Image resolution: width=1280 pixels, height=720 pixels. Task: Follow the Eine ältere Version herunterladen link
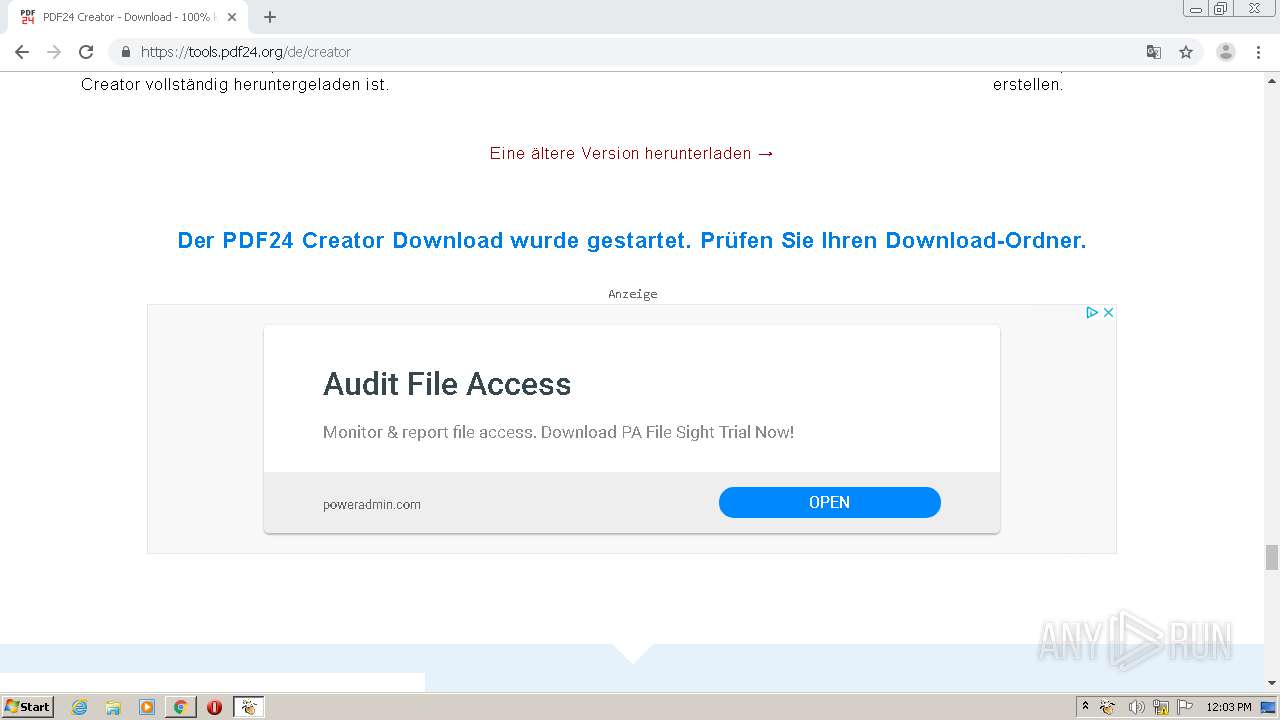pos(632,153)
